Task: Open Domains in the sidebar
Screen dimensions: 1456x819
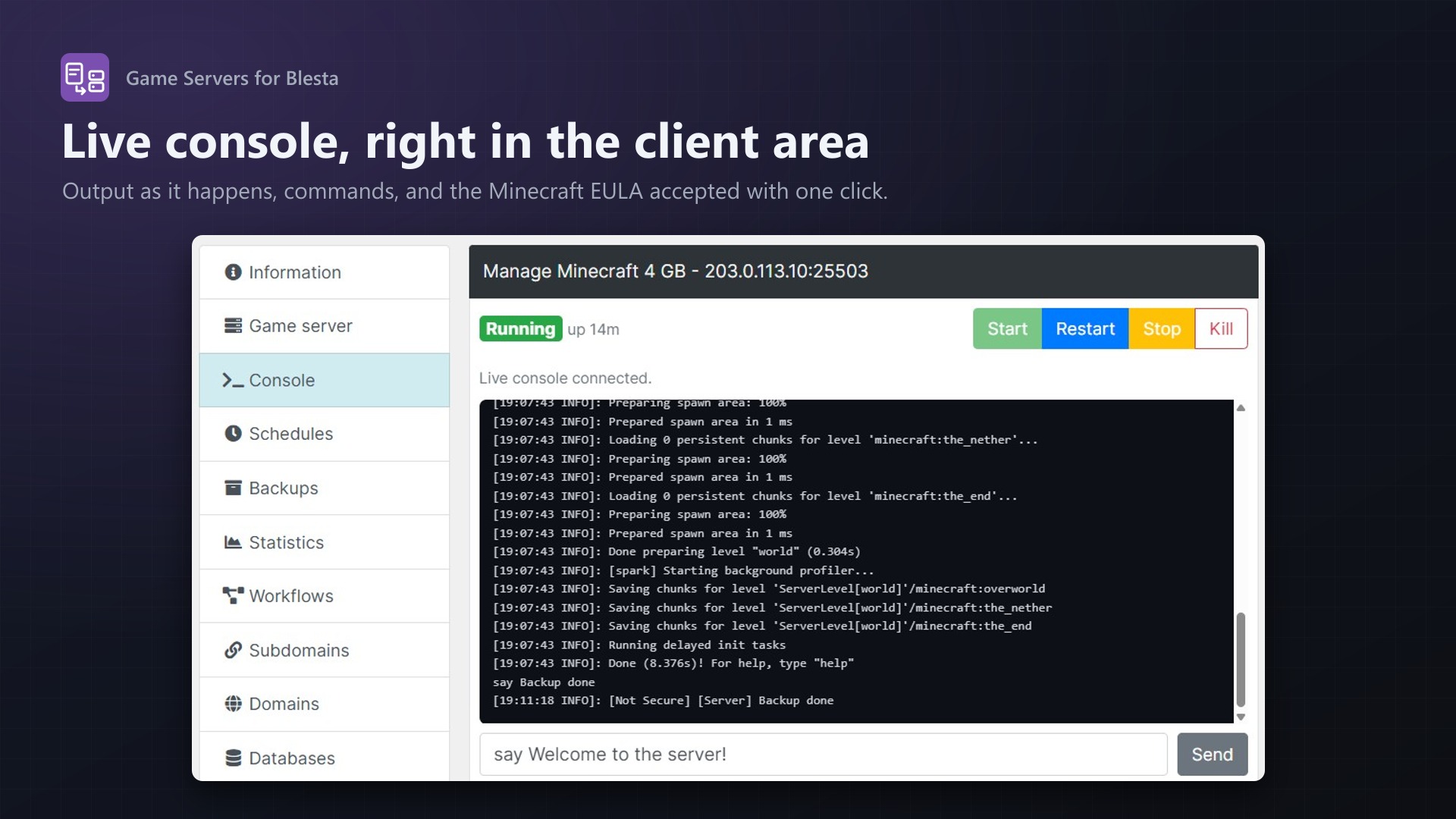Action: pyautogui.click(x=325, y=704)
